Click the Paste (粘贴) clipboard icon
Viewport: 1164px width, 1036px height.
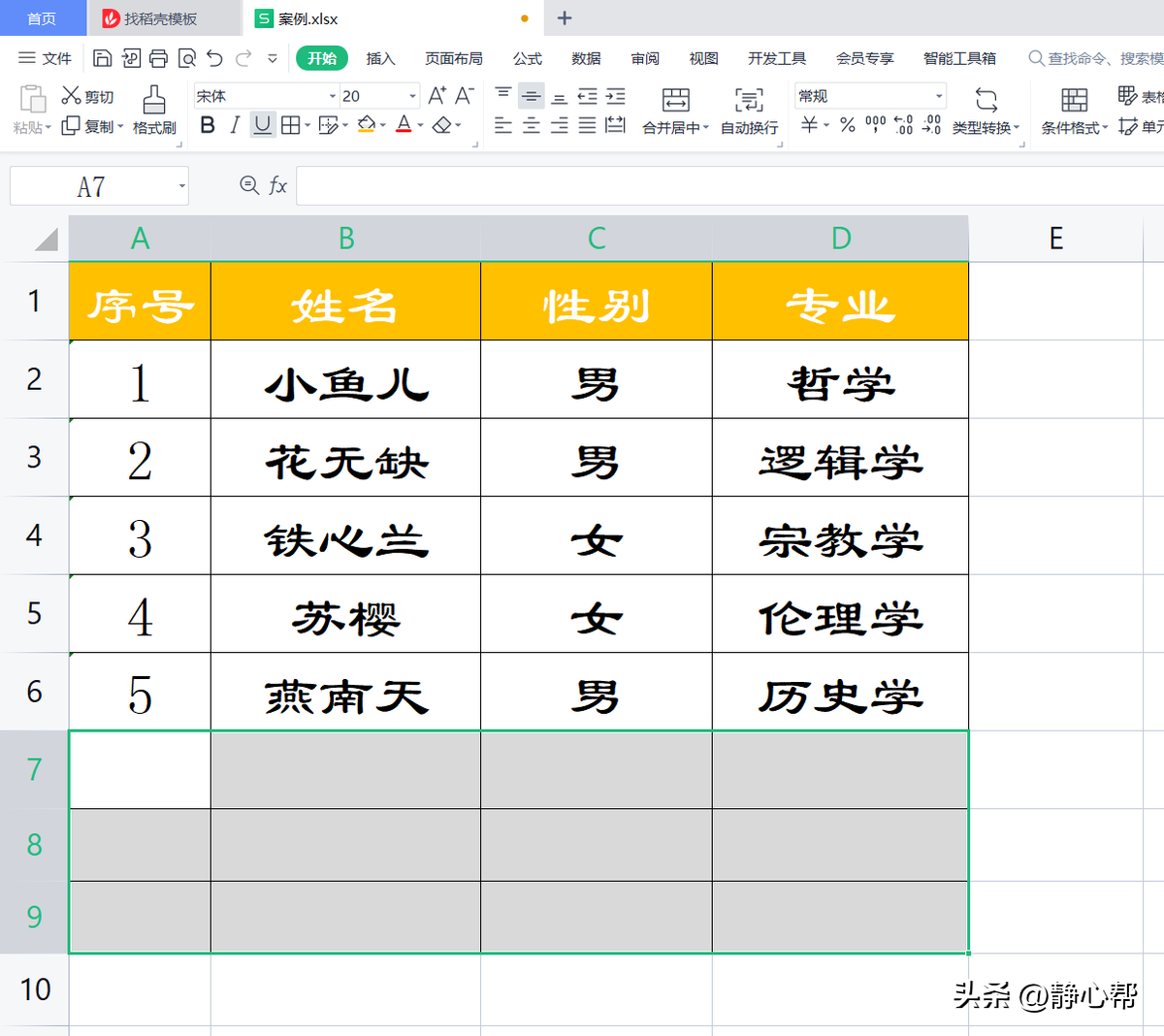(32, 99)
